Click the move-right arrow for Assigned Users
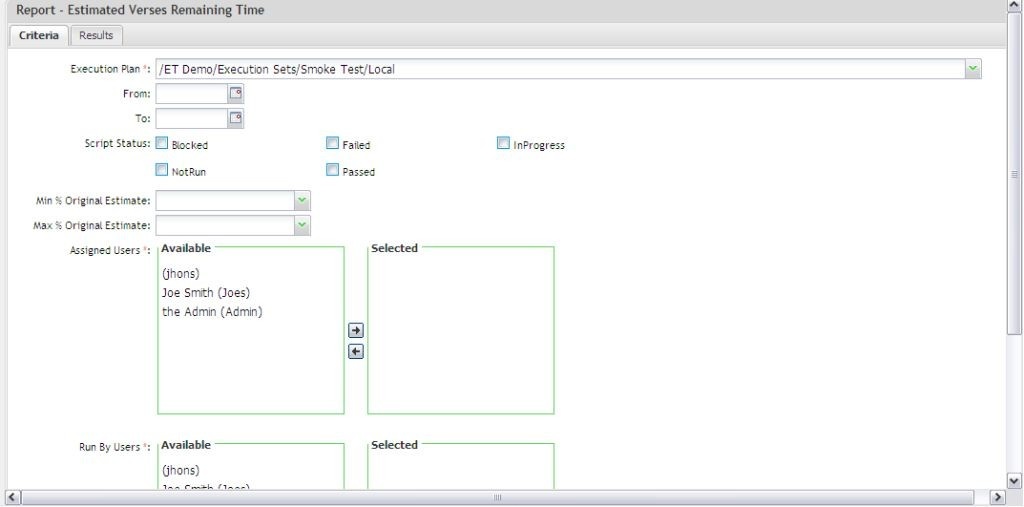This screenshot has width=1024, height=507. [355, 330]
